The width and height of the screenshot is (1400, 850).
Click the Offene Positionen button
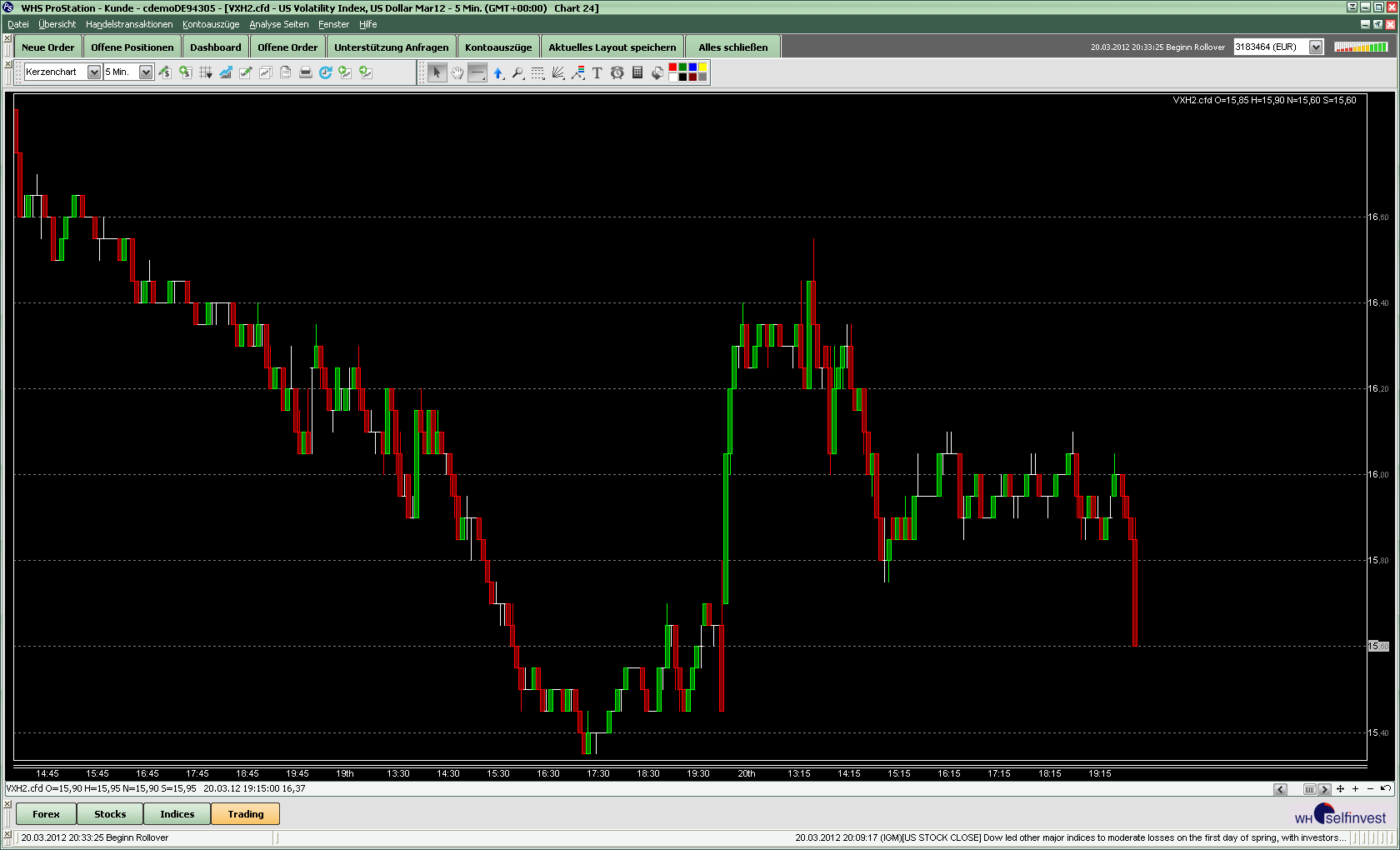pyautogui.click(x=132, y=47)
